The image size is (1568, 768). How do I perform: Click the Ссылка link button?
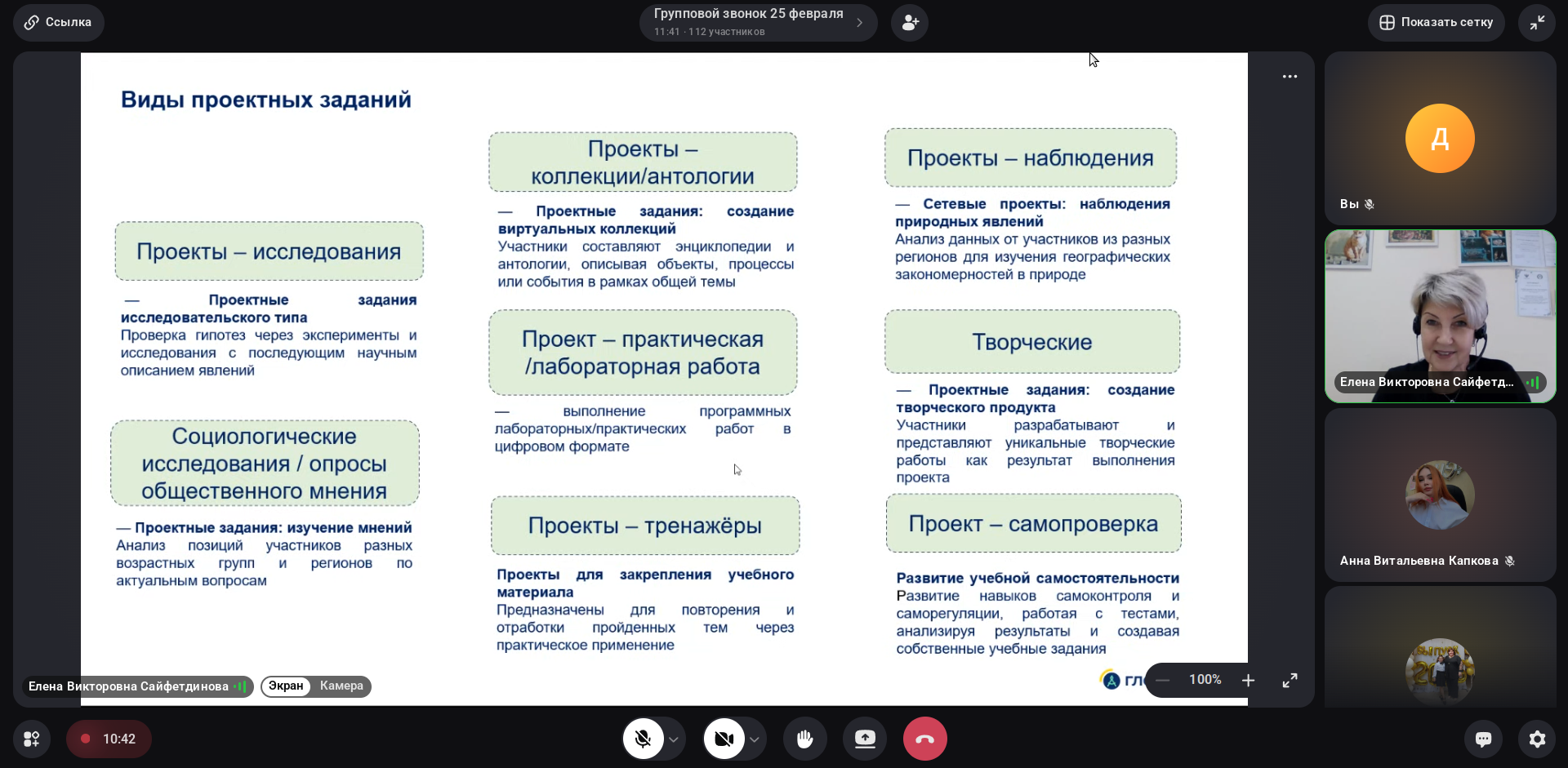tap(58, 23)
